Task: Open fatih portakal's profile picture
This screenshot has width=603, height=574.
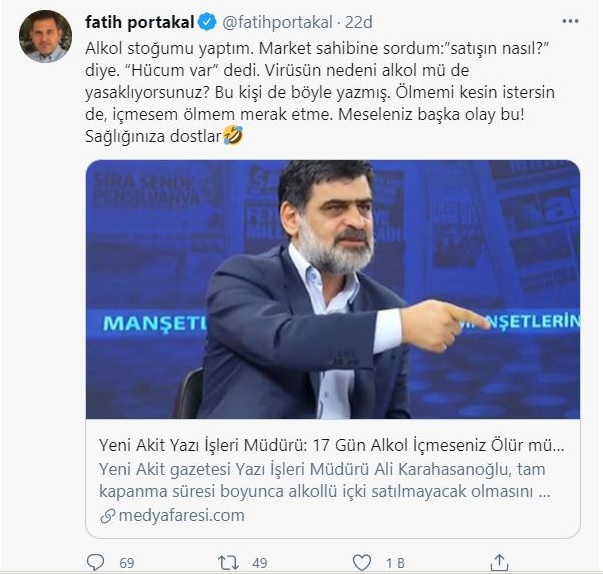Action: (45, 36)
